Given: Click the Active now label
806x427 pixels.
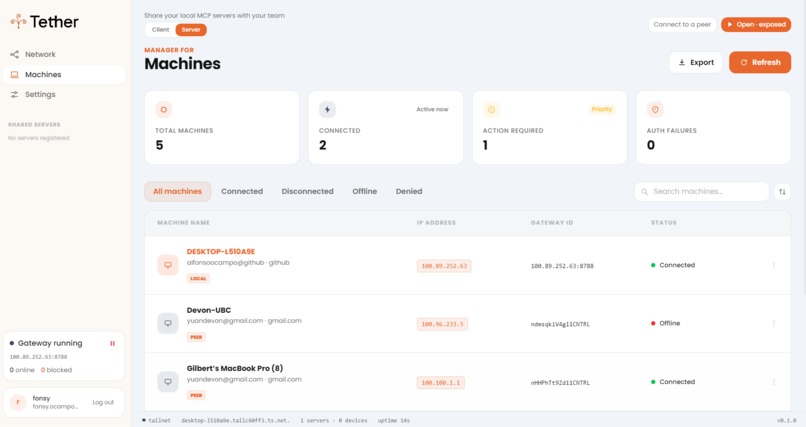Looking at the screenshot, I should (x=432, y=109).
